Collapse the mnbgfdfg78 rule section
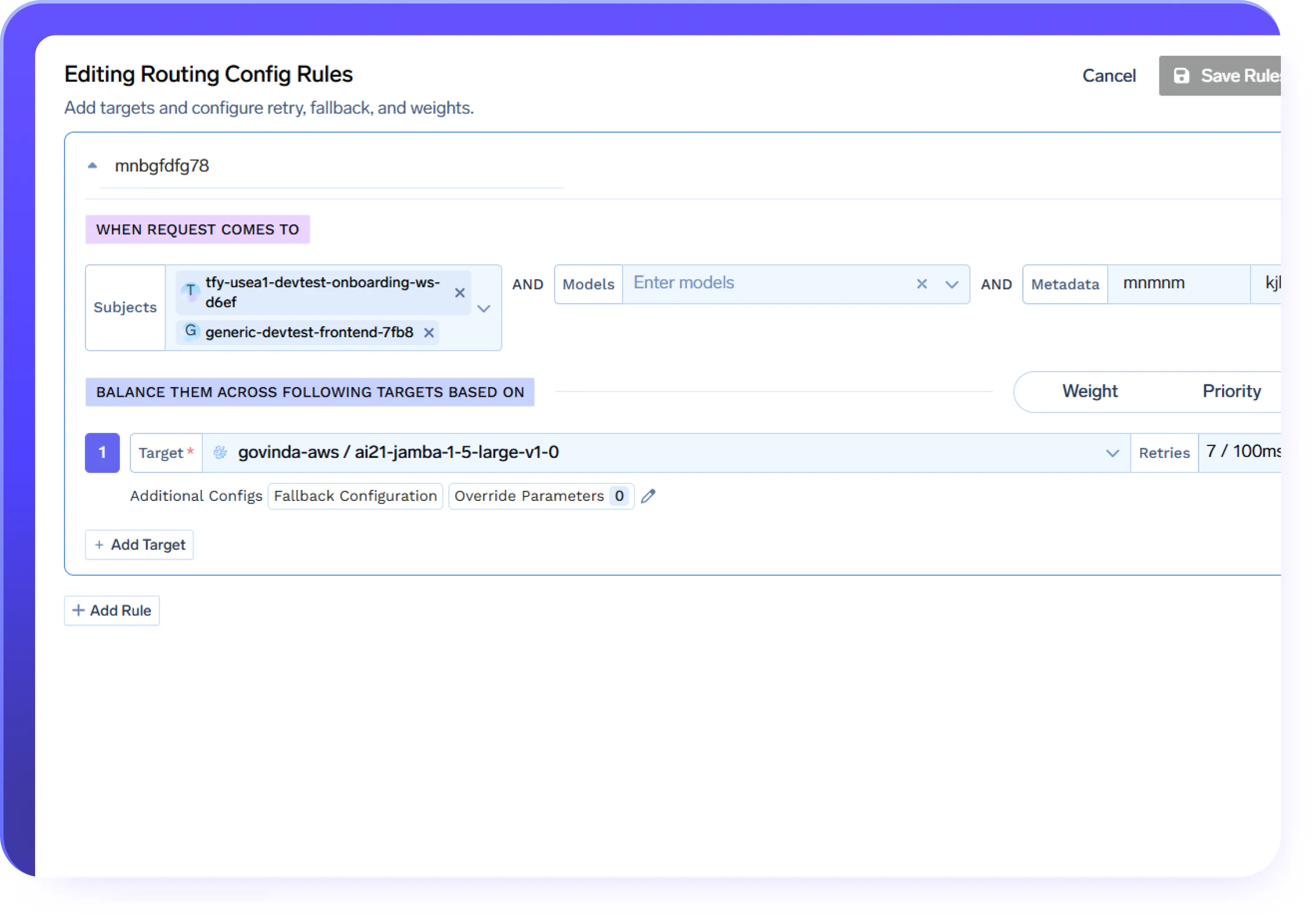The height and width of the screenshot is (921, 1316). point(92,165)
